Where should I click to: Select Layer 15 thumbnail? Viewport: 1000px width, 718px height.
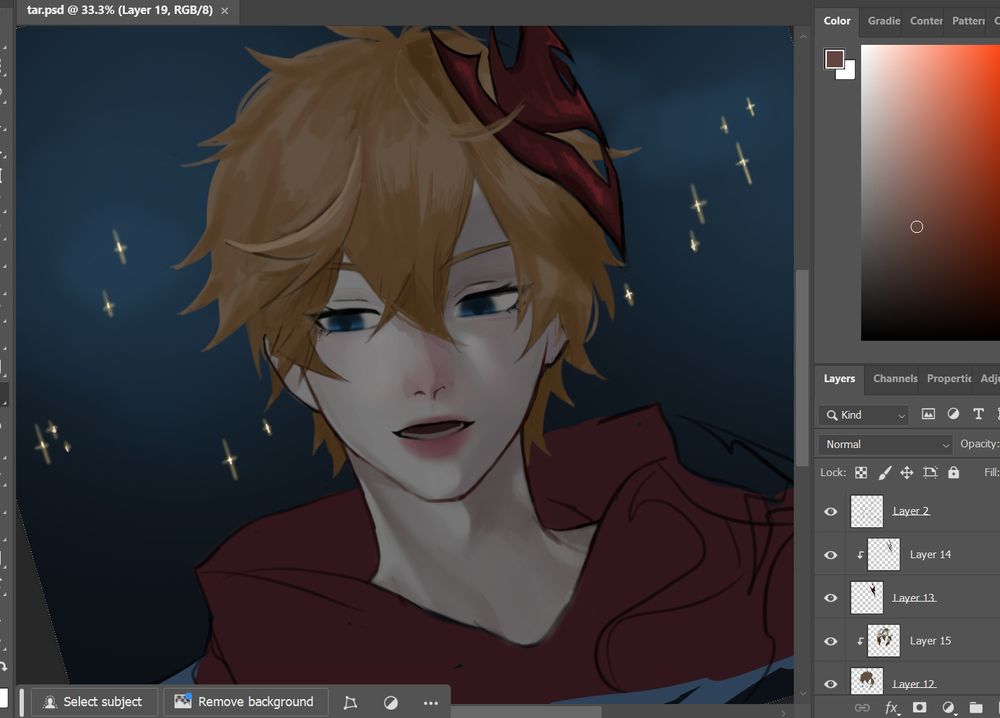(x=884, y=641)
